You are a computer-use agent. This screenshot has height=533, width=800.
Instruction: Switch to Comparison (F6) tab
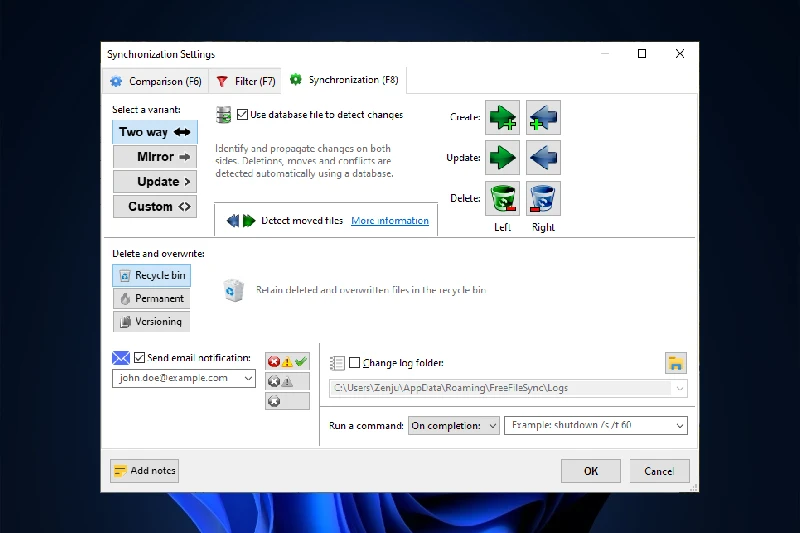pos(156,82)
